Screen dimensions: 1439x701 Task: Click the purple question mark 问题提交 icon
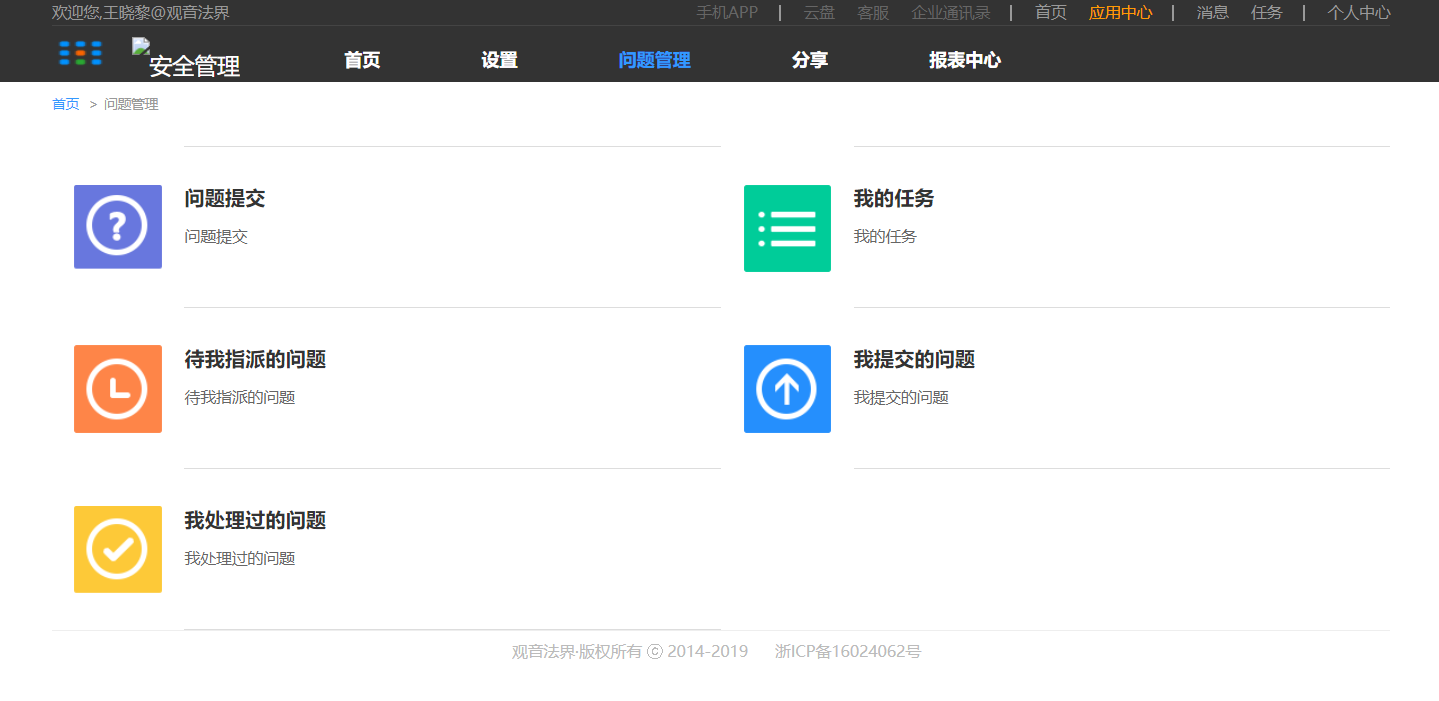click(x=118, y=227)
